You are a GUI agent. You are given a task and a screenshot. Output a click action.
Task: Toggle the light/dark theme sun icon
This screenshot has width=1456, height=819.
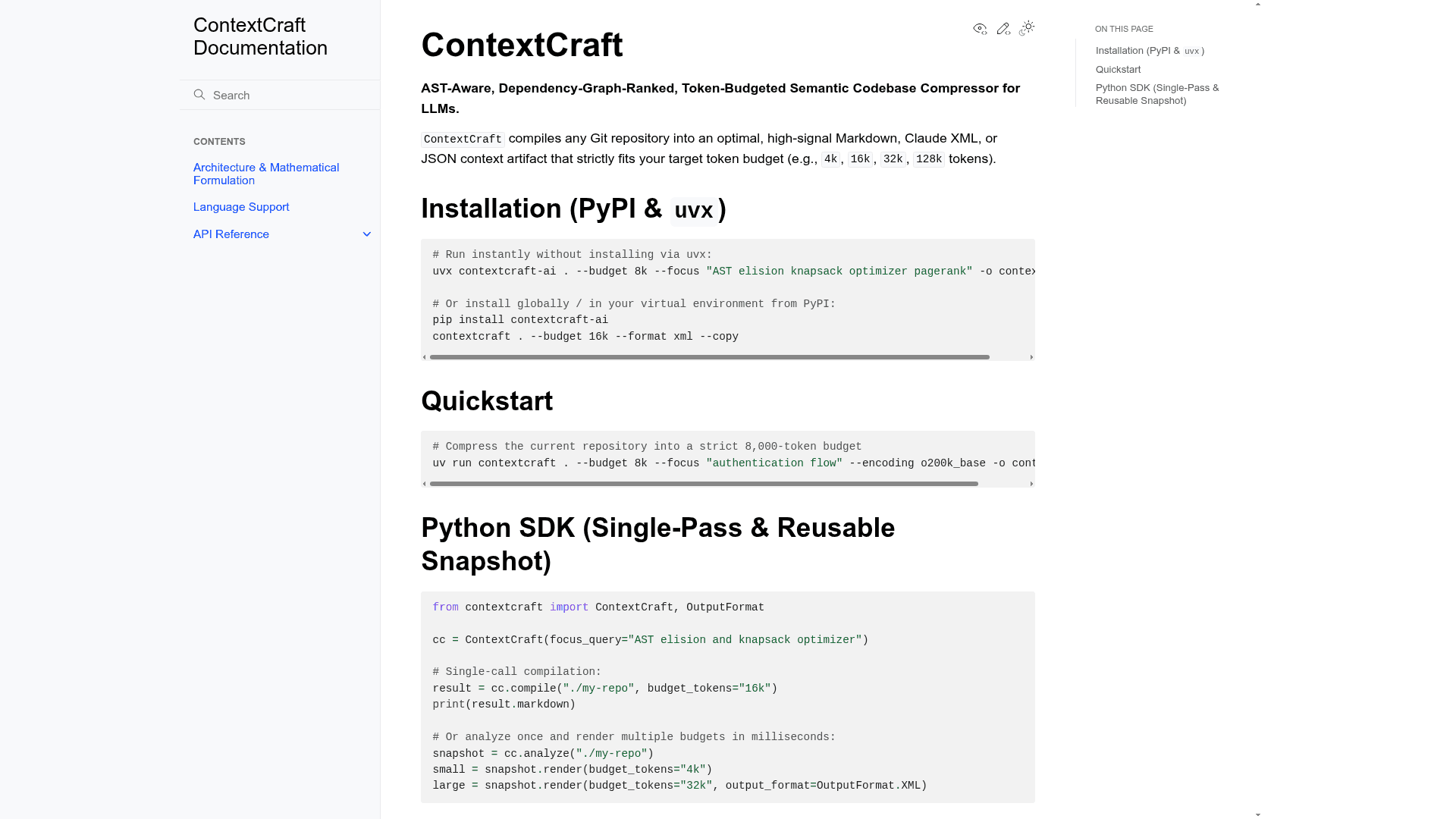point(1027,28)
